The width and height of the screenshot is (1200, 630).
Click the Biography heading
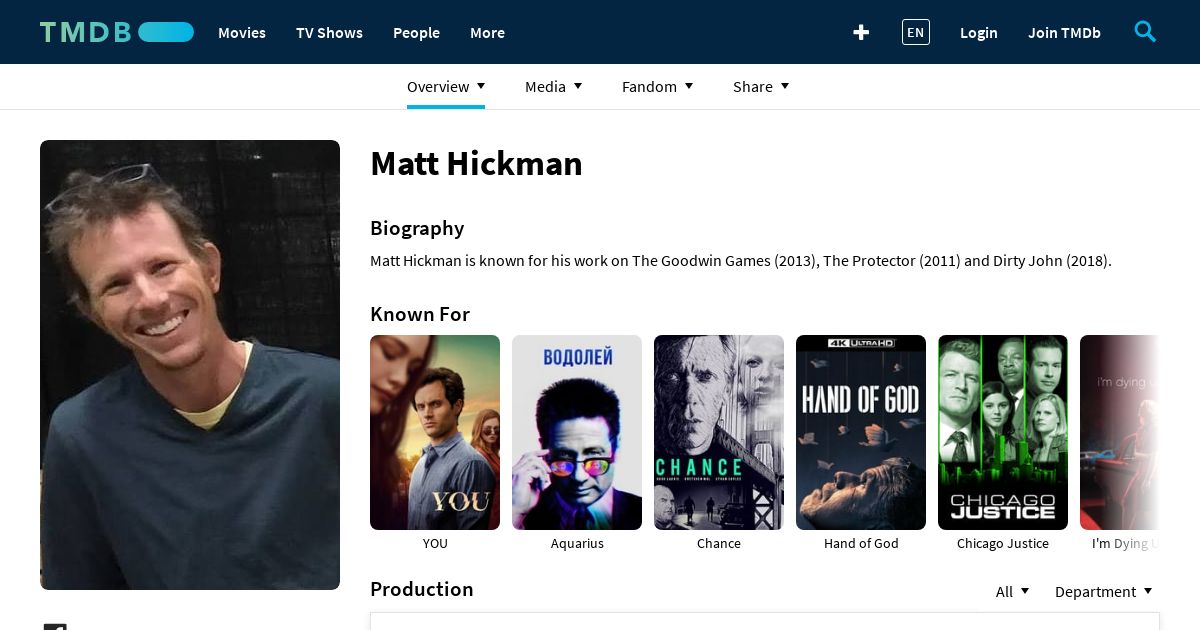417,228
